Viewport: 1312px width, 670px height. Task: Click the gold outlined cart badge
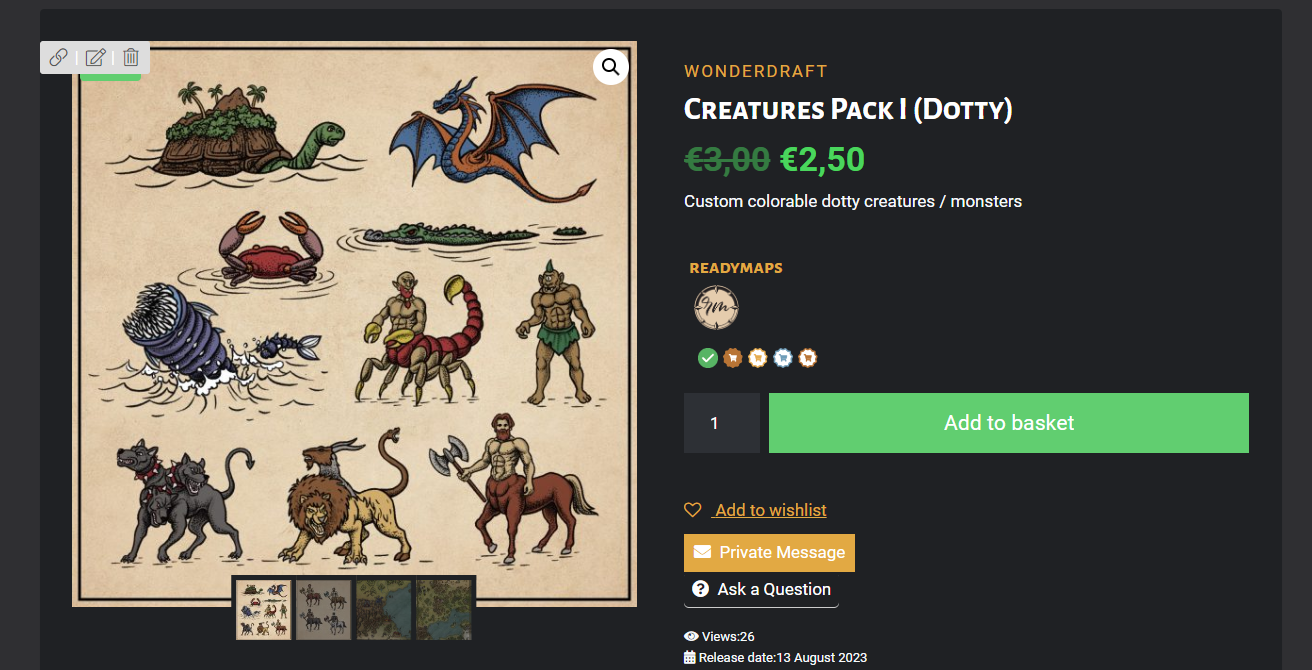(x=758, y=358)
